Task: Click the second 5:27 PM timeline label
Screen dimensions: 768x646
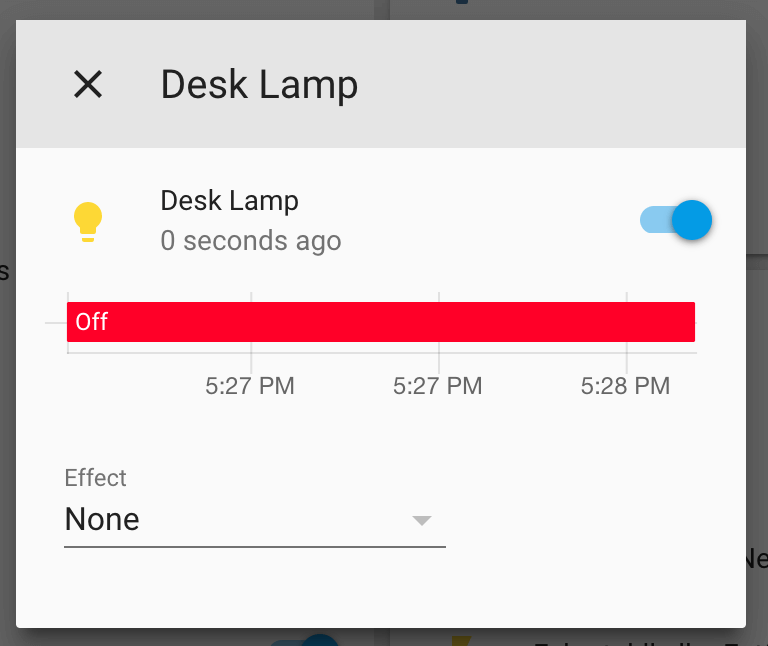Action: 438,386
